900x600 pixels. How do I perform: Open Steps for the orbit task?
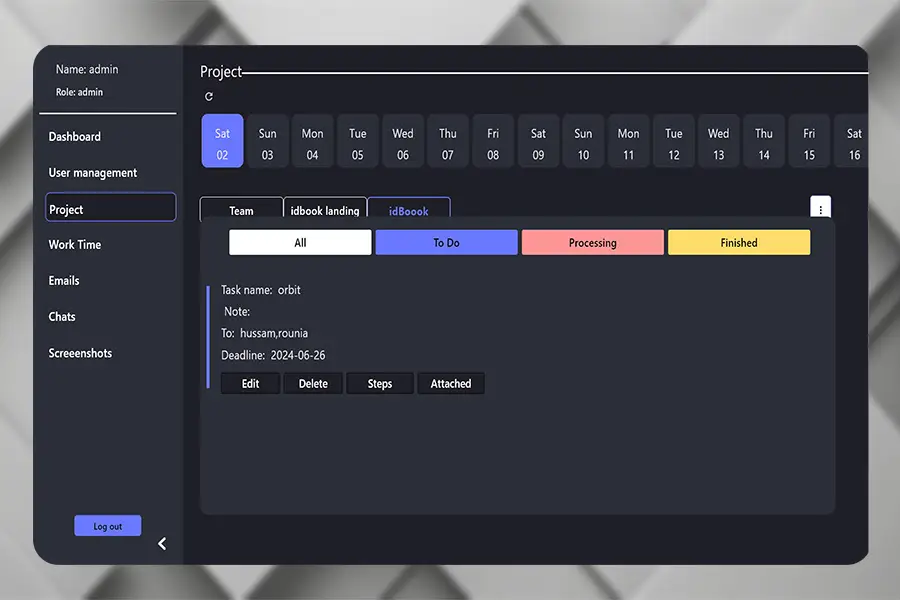pos(379,383)
